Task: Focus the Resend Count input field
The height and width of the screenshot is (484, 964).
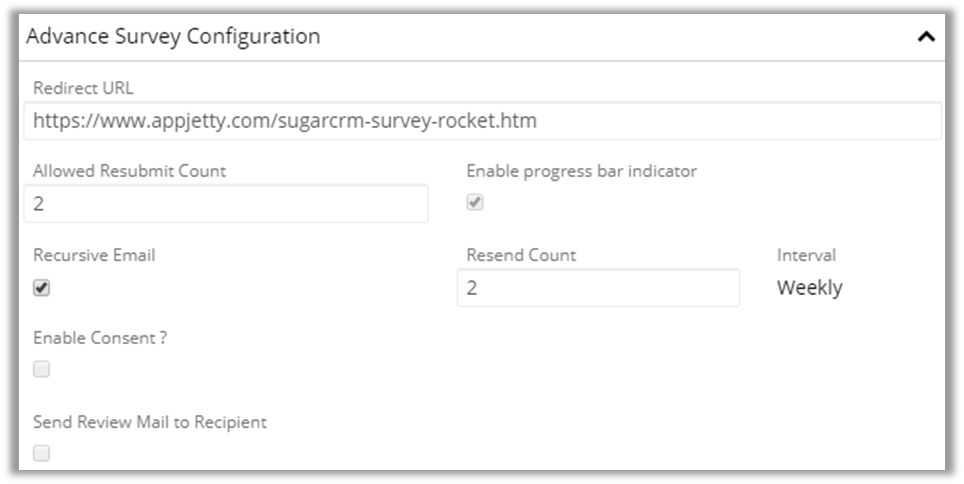Action: pos(598,288)
